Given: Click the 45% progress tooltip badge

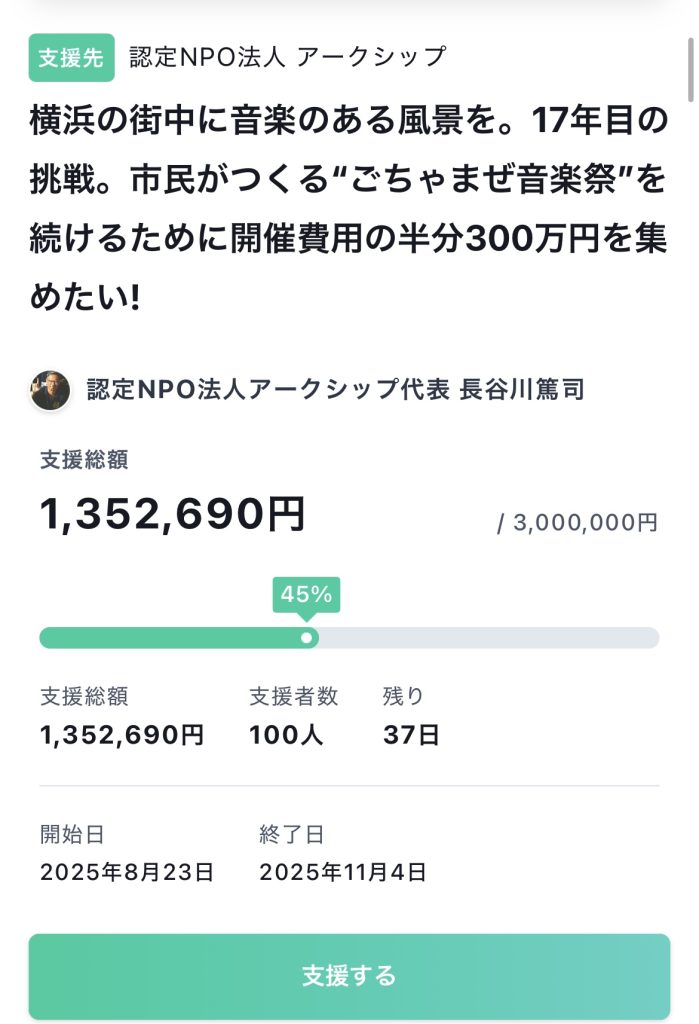Looking at the screenshot, I should (306, 594).
